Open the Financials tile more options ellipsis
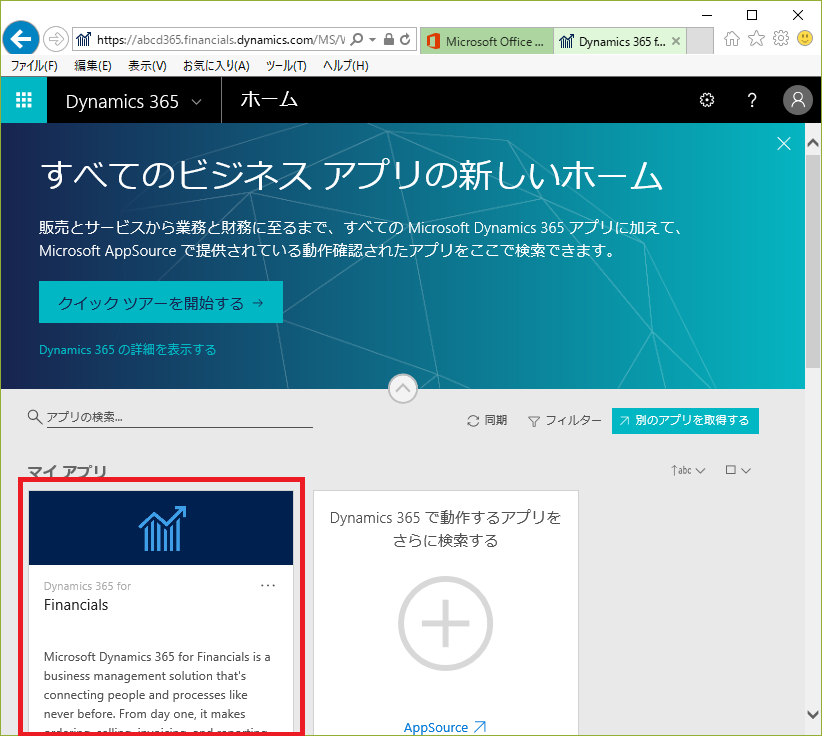822x736 pixels. [x=268, y=586]
